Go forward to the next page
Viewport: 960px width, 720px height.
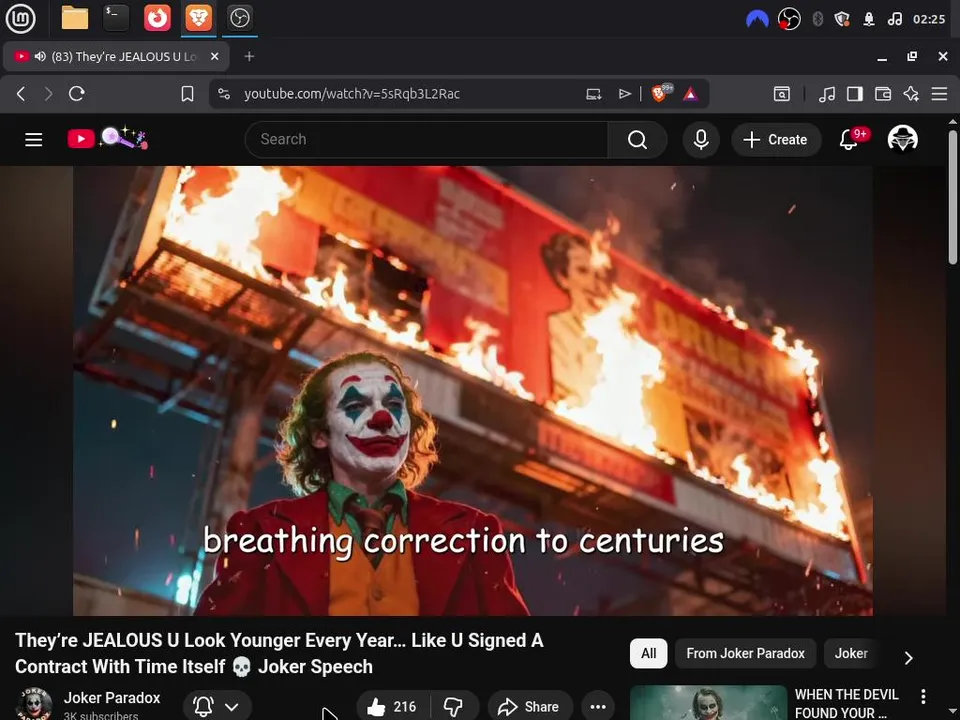click(48, 94)
